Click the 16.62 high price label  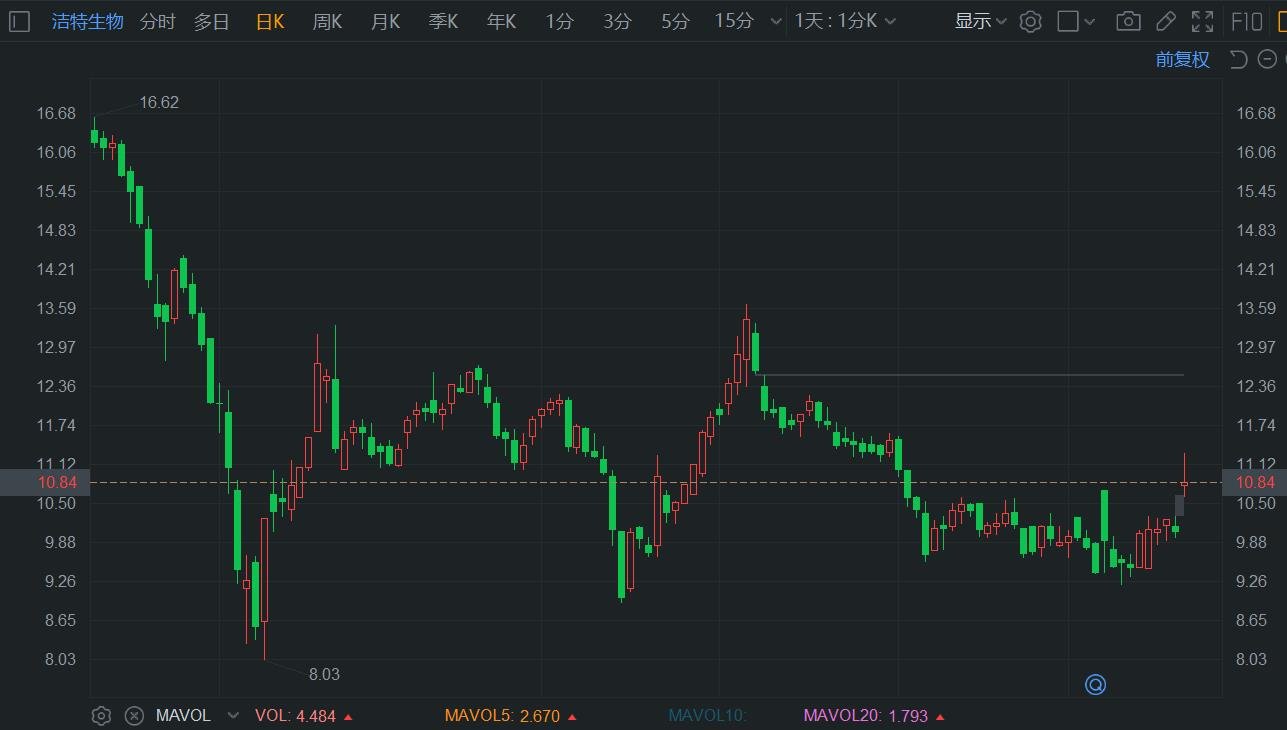pos(159,102)
